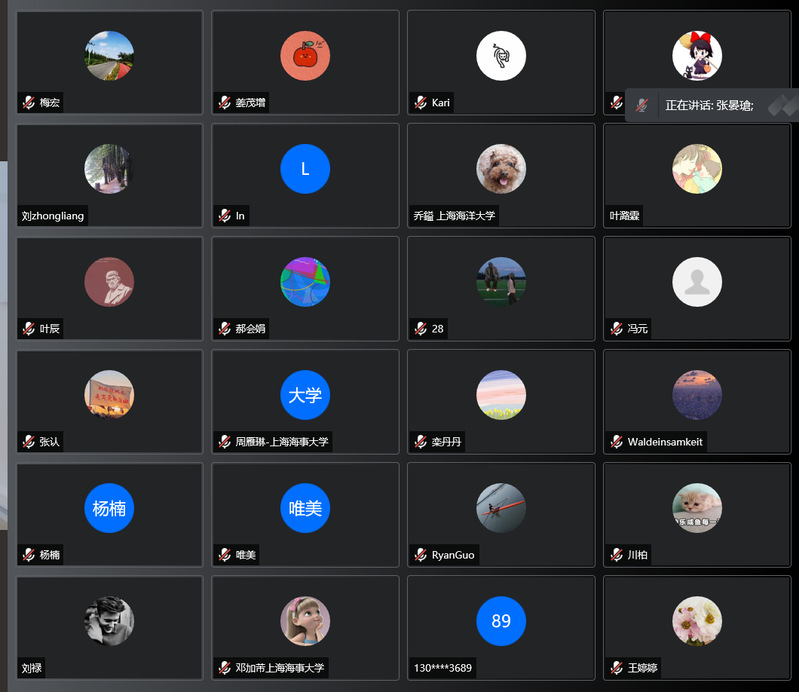
Task: Open the brown dog profile avatar
Action: click(x=501, y=169)
